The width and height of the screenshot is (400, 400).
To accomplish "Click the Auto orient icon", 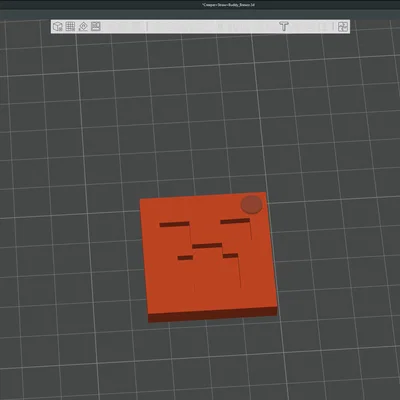I will [83, 27].
